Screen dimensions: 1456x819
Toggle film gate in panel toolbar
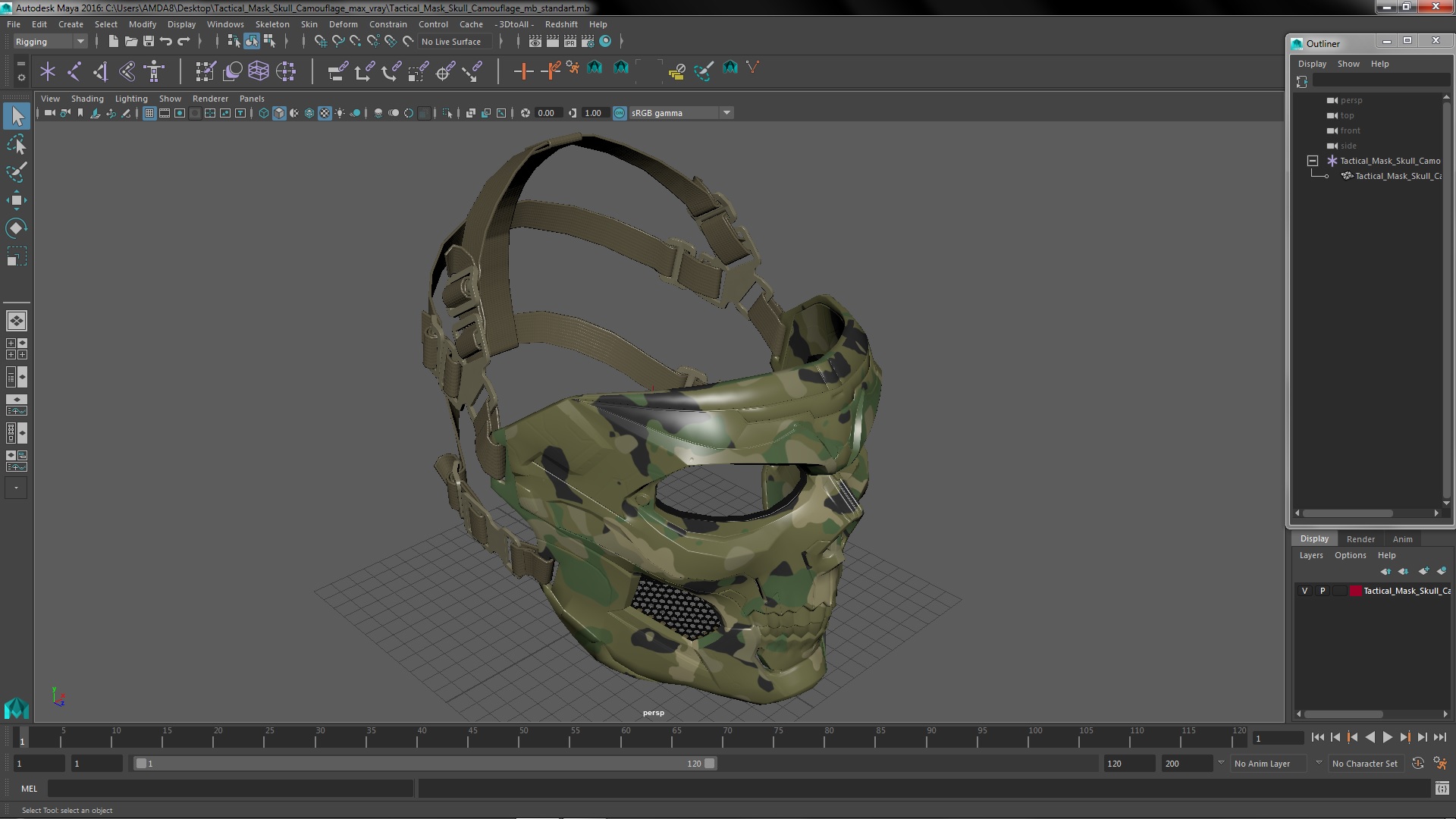[165, 113]
